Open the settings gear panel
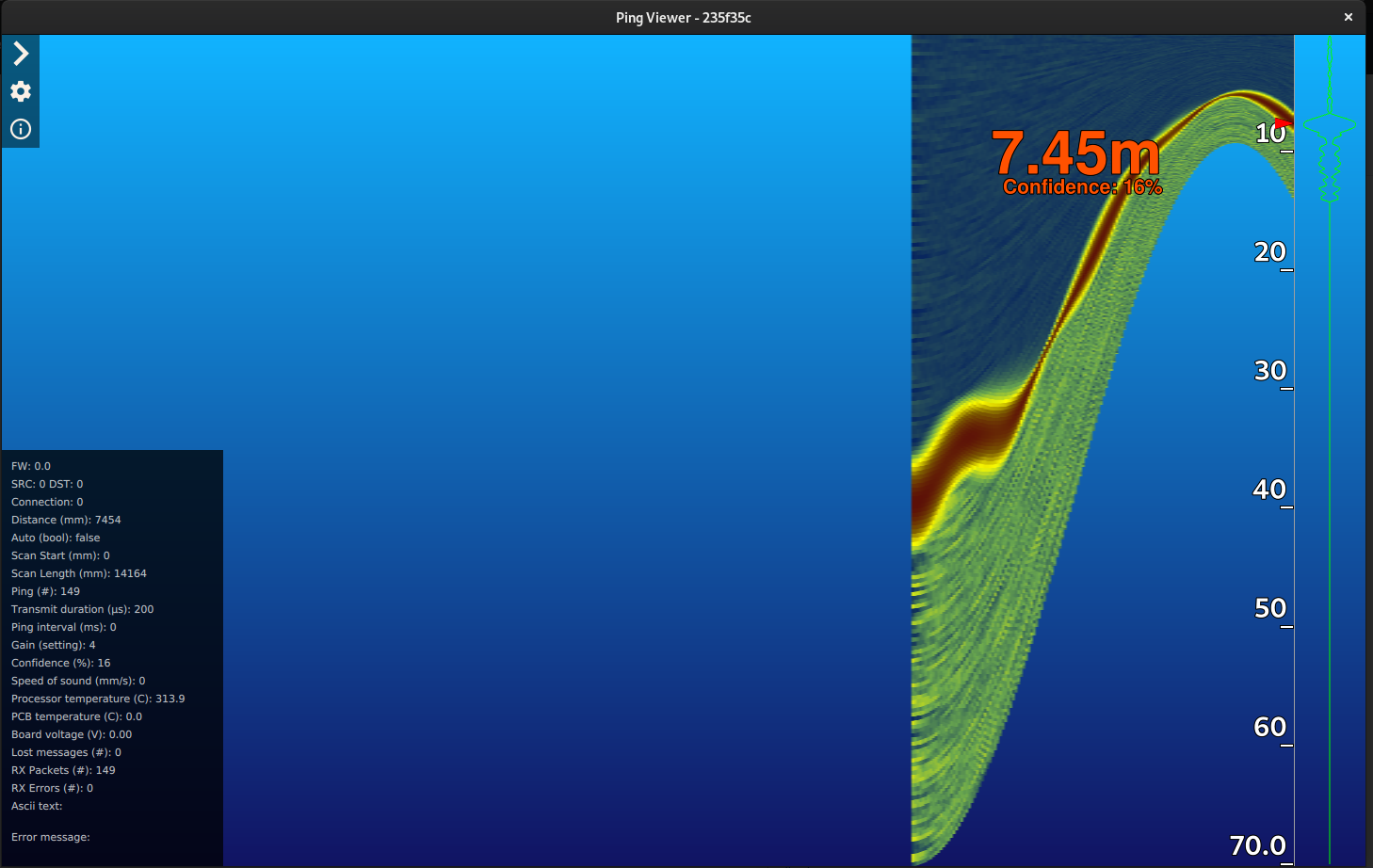Image resolution: width=1373 pixels, height=868 pixels. 21,91
